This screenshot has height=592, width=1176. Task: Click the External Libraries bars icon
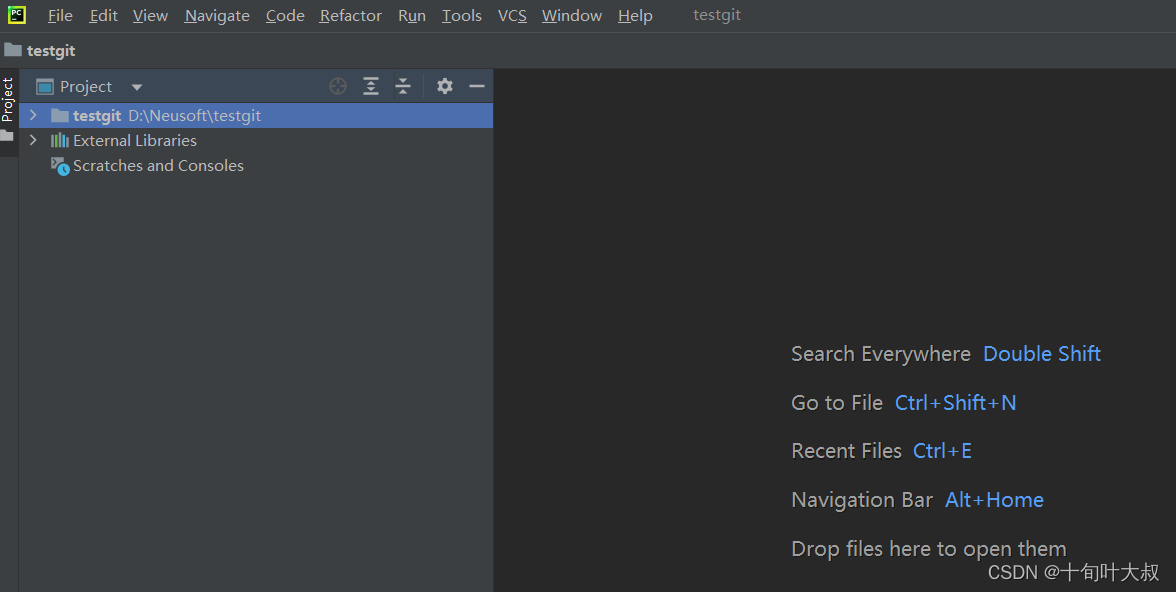(60, 140)
